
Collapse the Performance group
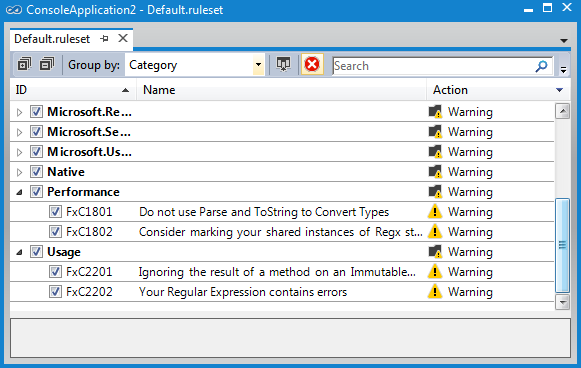[19, 192]
